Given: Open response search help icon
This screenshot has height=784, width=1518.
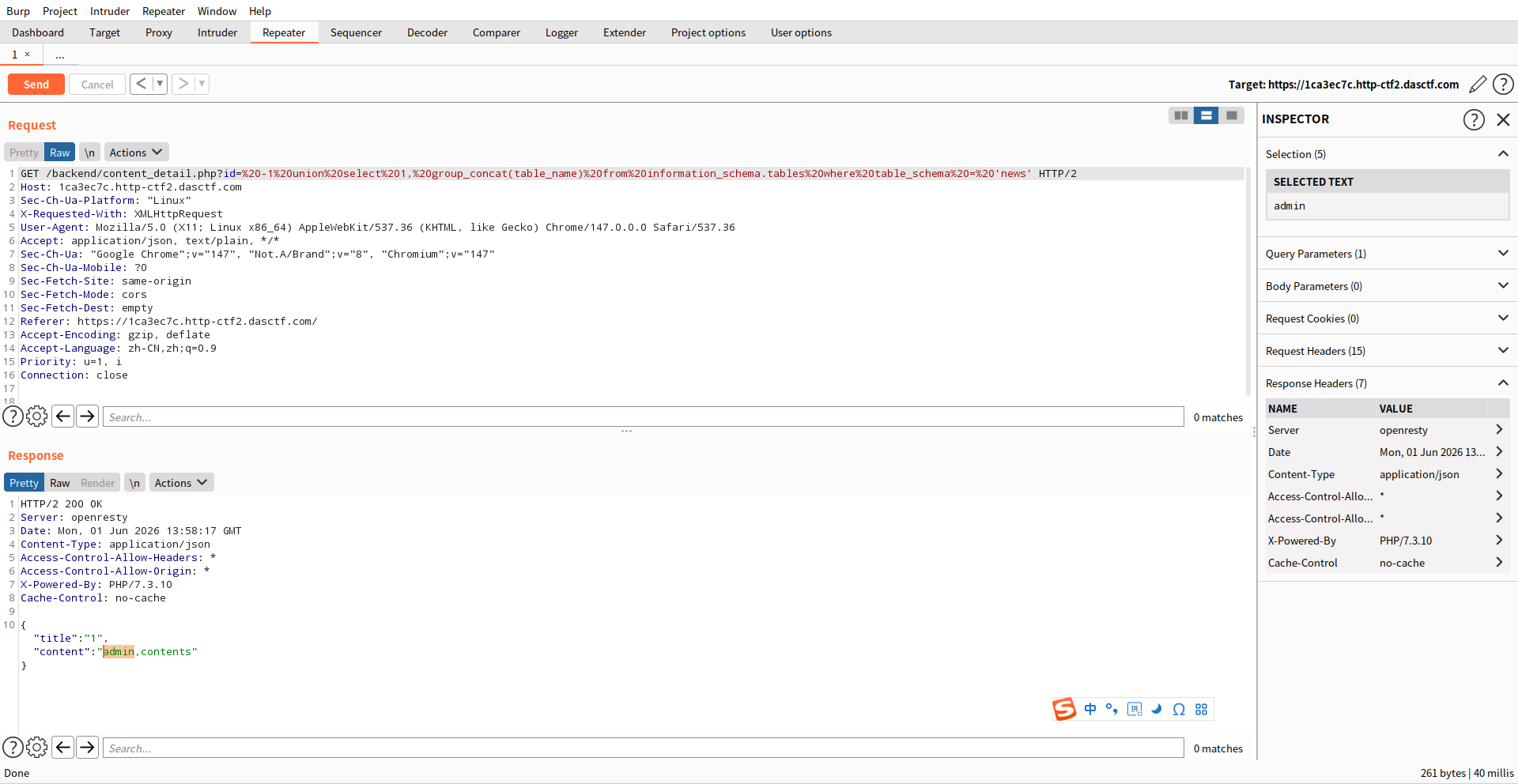Looking at the screenshot, I should 13,748.
